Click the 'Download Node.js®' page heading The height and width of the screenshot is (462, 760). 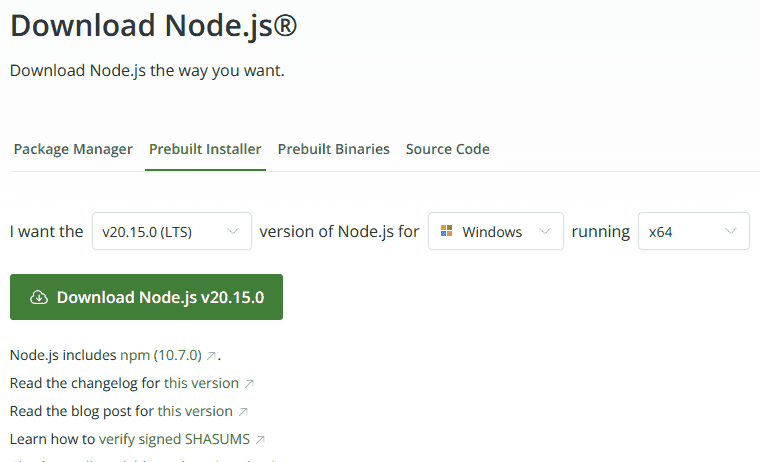click(x=153, y=25)
